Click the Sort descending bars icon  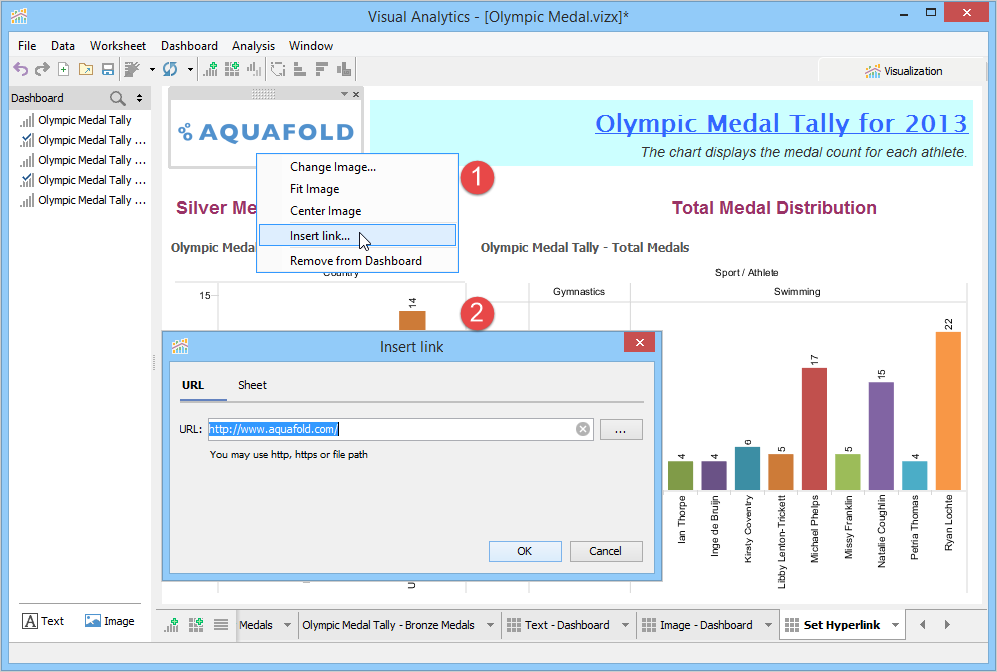click(322, 69)
